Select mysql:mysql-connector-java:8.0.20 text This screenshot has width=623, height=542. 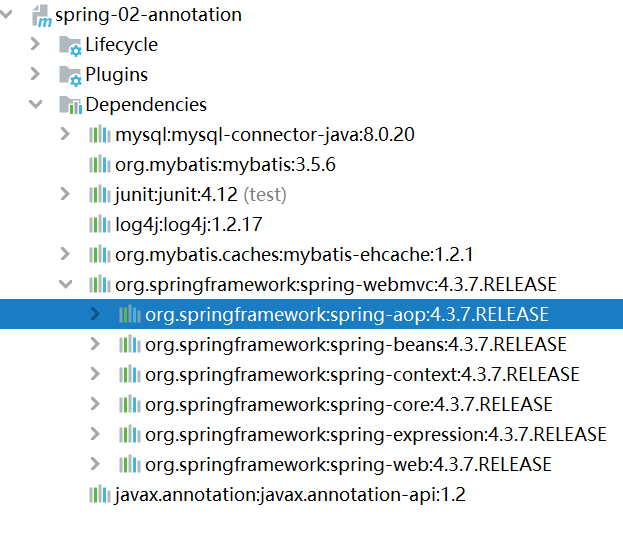point(265,135)
